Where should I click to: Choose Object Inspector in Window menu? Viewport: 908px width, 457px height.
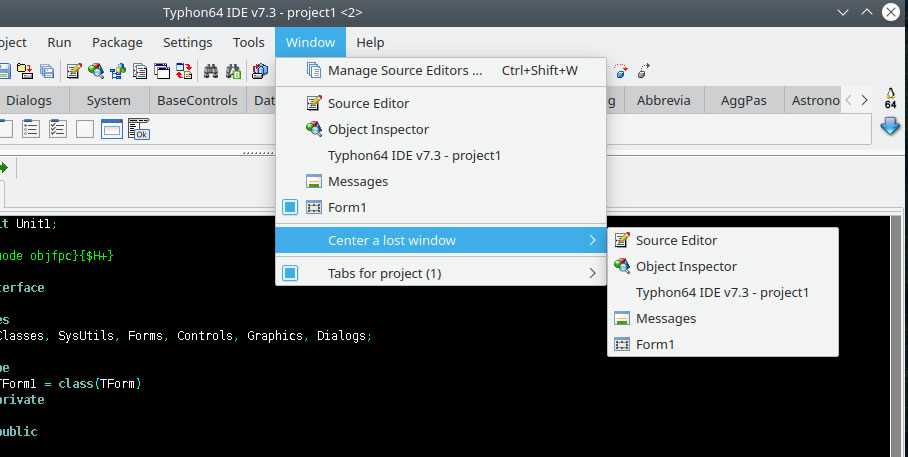click(441, 130)
